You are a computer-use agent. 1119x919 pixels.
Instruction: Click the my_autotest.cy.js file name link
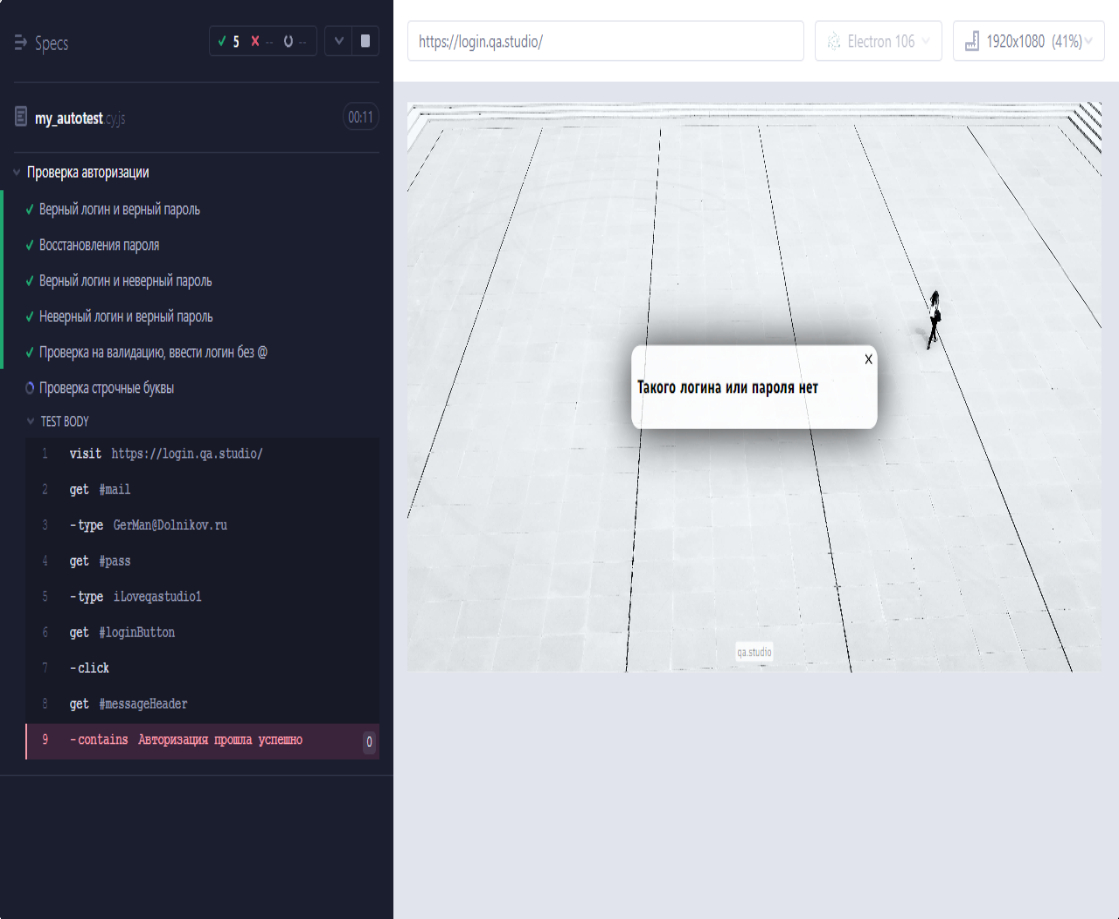[x=80, y=118]
